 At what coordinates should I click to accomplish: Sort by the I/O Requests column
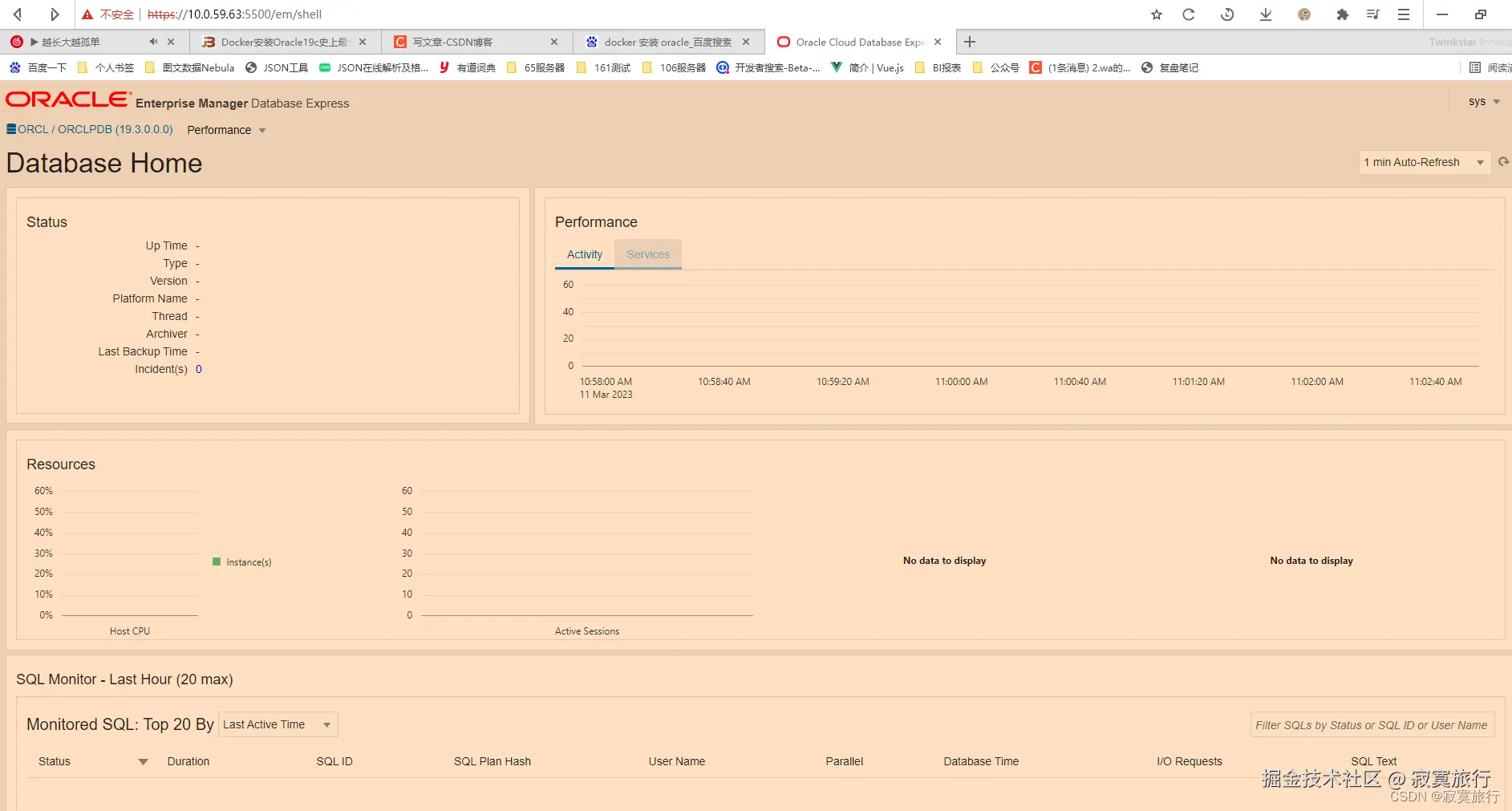1190,761
